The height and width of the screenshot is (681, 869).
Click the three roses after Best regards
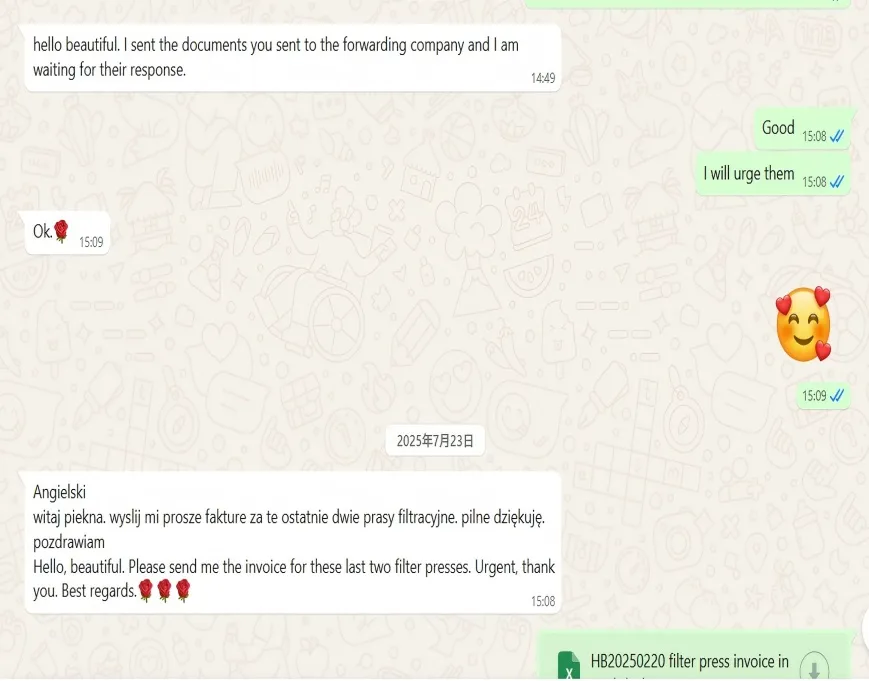tap(165, 590)
